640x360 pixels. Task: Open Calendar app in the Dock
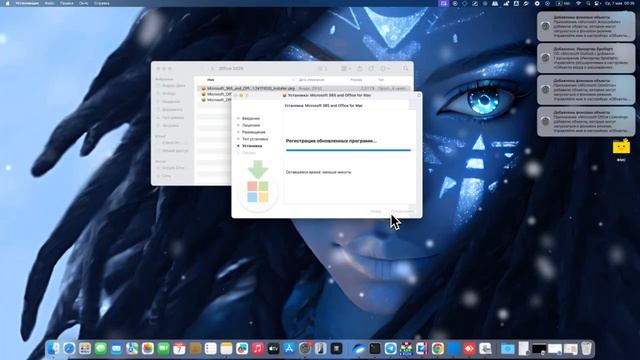coord(179,349)
